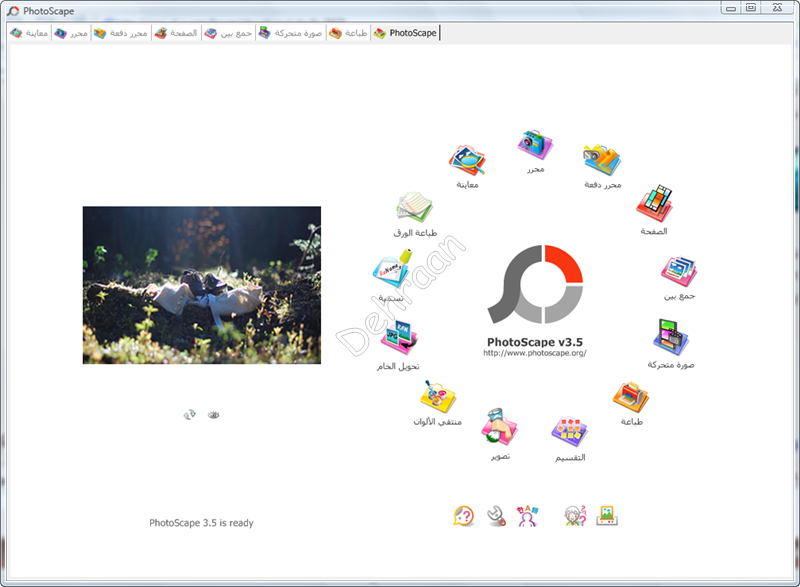Viewport: 800px width, 587px height.
Task: Click the small eye icon below the photo
Action: coord(213,415)
